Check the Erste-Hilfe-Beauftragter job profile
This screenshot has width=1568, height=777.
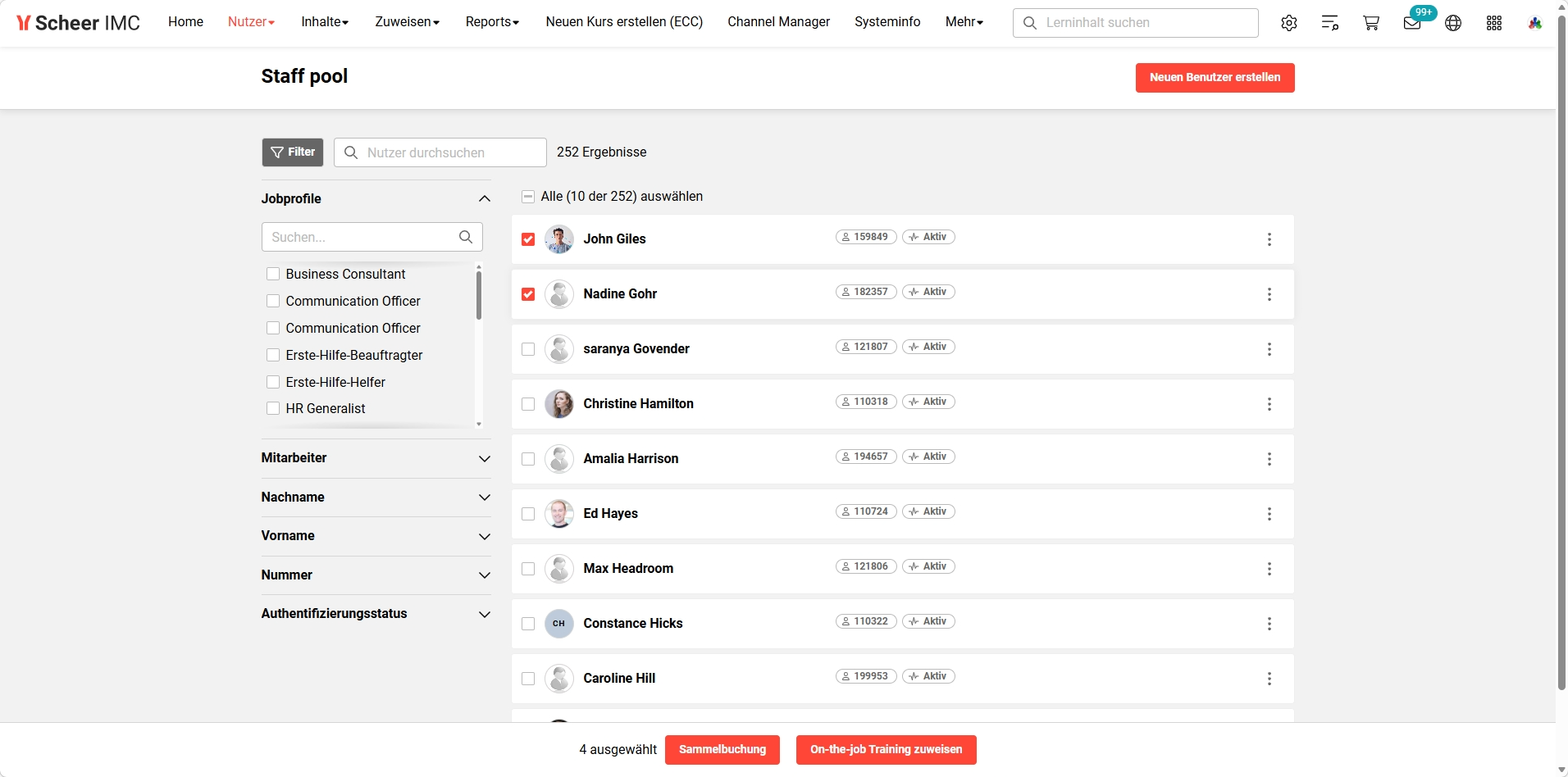coord(273,355)
